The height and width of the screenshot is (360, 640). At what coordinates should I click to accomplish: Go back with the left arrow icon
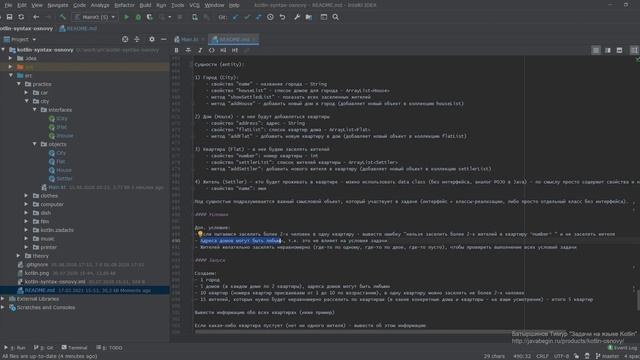(x=36, y=17)
